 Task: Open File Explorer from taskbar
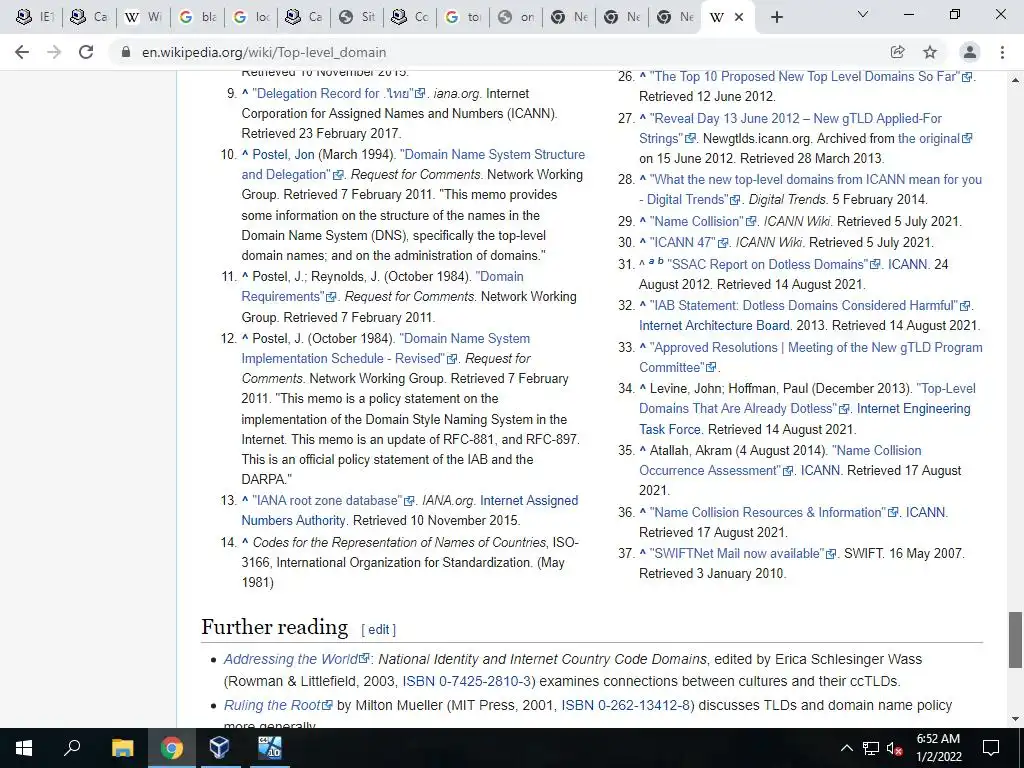coord(122,748)
